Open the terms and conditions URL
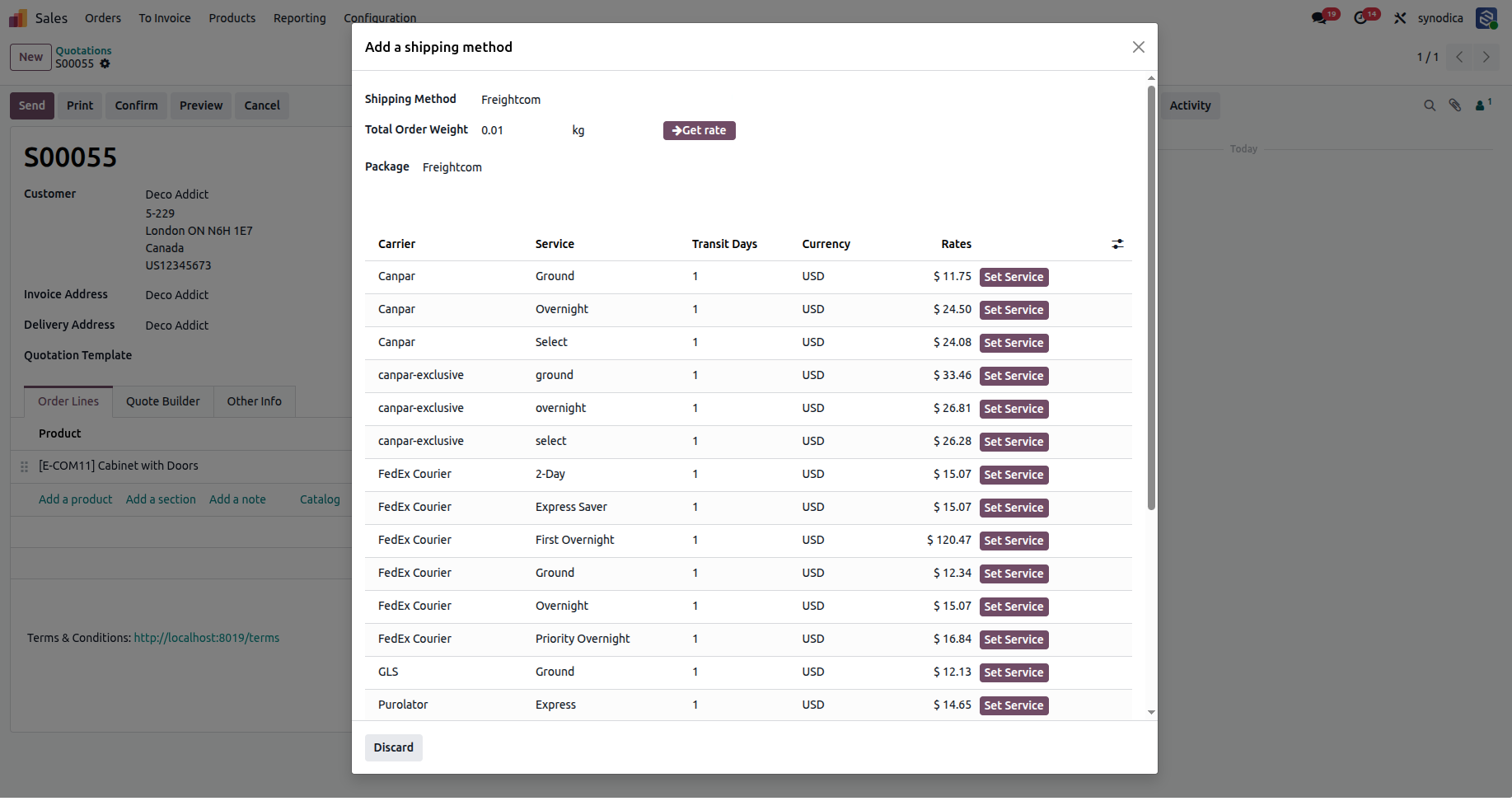Screen dimensions: 1512x801 (x=207, y=638)
